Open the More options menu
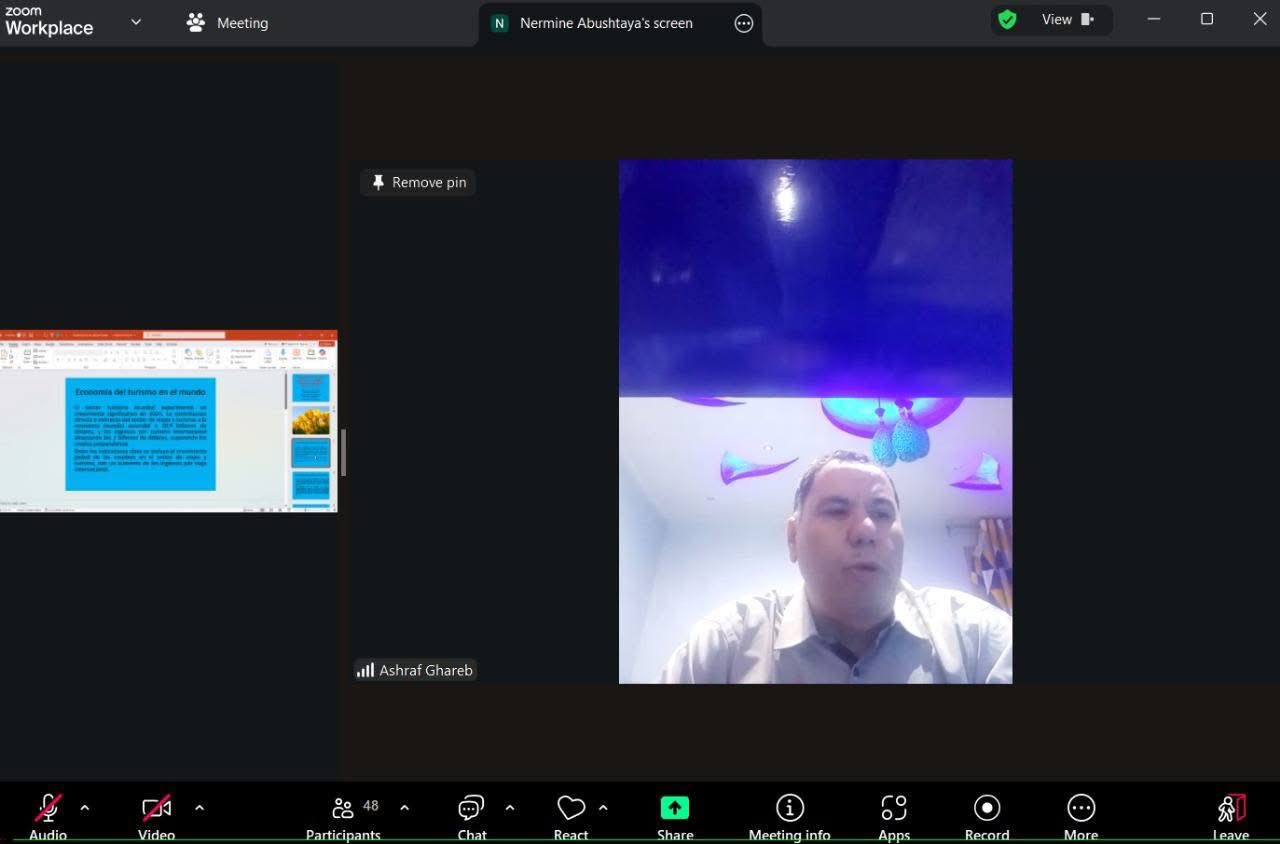The height and width of the screenshot is (844, 1280). (1081, 814)
